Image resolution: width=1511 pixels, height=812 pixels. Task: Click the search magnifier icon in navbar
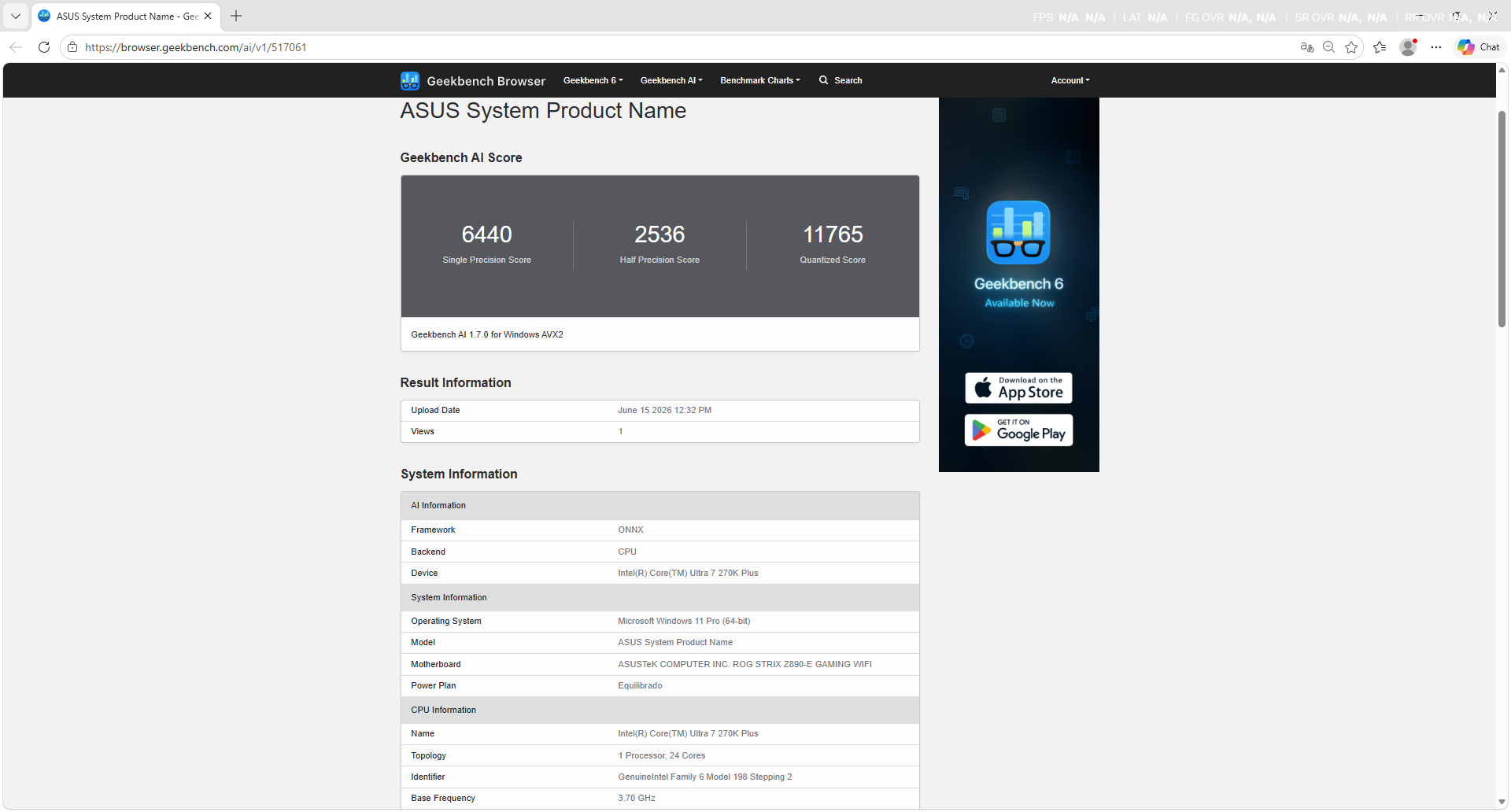pos(823,80)
